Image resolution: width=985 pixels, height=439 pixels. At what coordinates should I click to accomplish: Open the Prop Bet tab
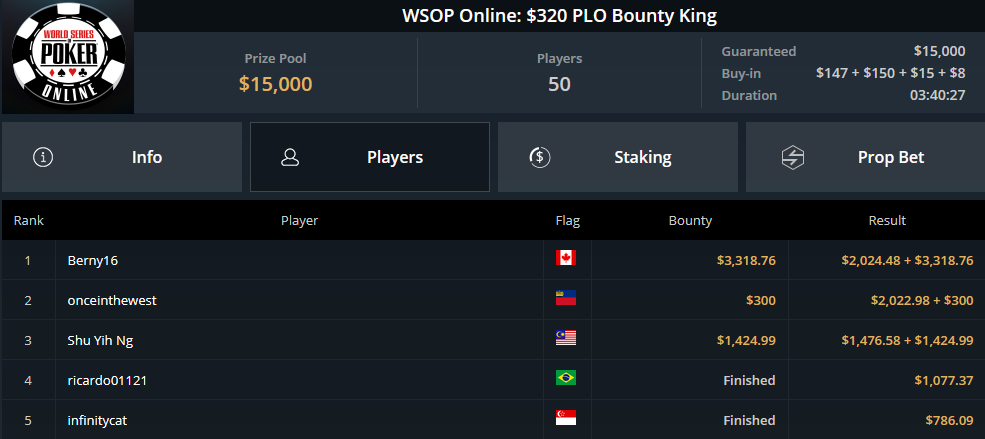(865, 157)
